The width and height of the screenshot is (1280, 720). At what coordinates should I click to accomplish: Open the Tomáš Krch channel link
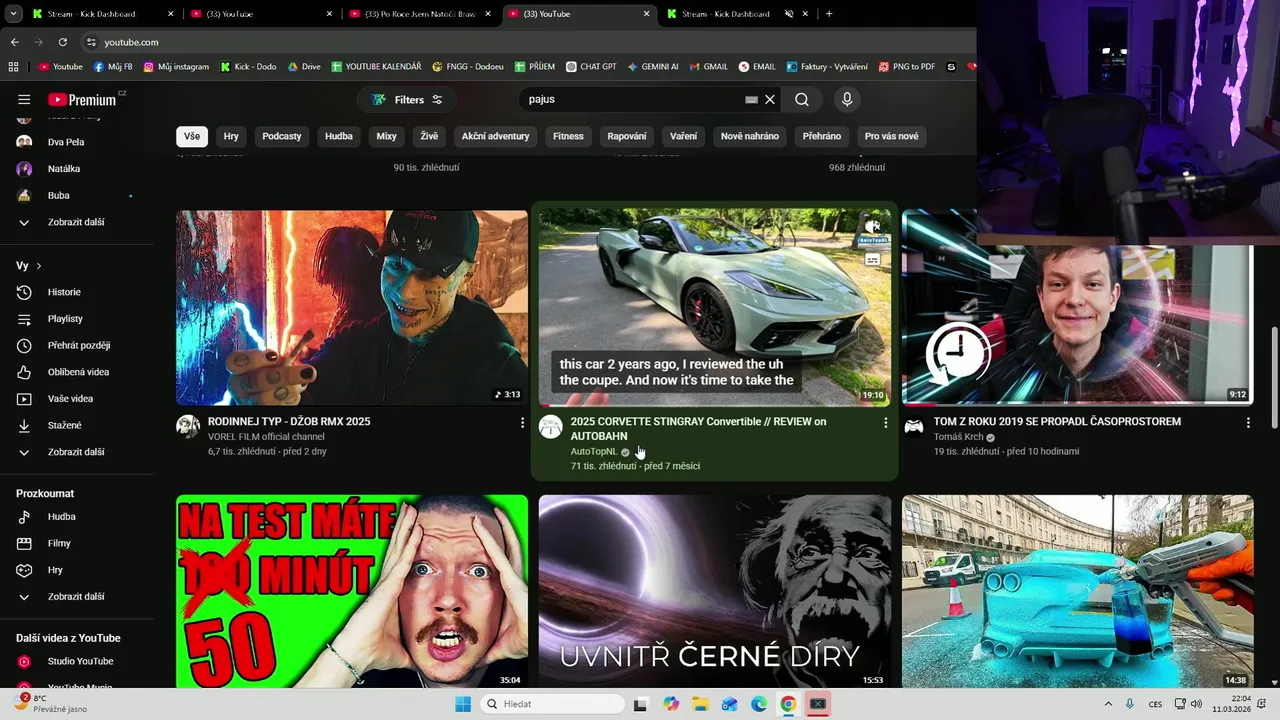tap(959, 437)
